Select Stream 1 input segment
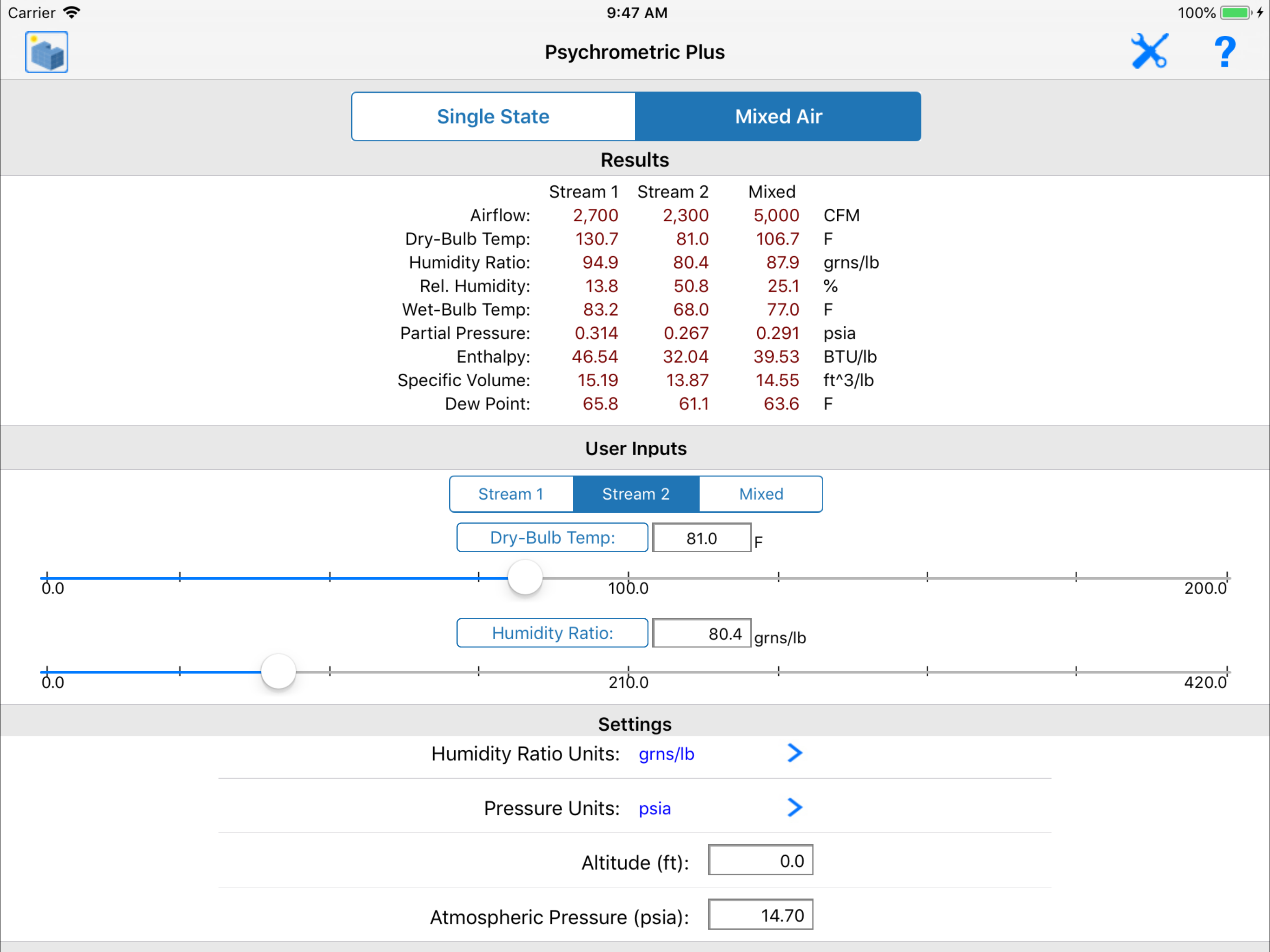 click(x=511, y=494)
